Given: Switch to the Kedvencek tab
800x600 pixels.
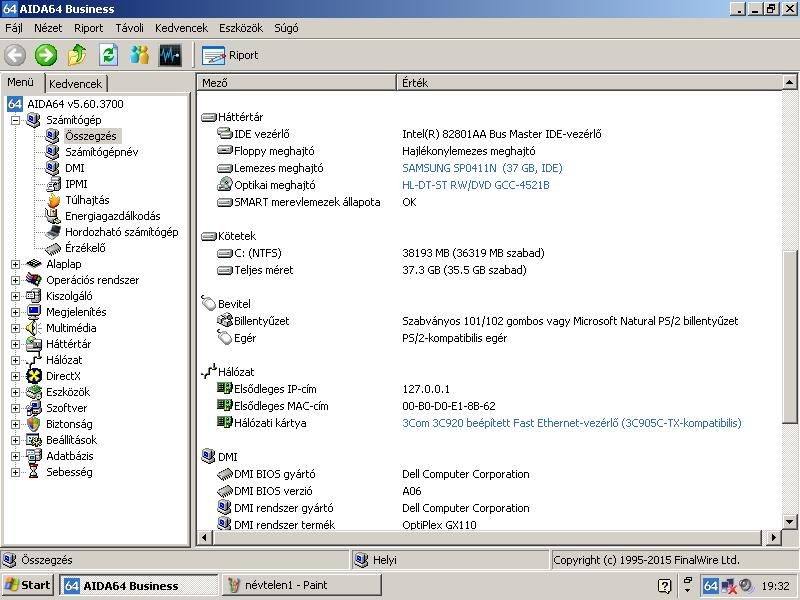Looking at the screenshot, I should [76, 84].
